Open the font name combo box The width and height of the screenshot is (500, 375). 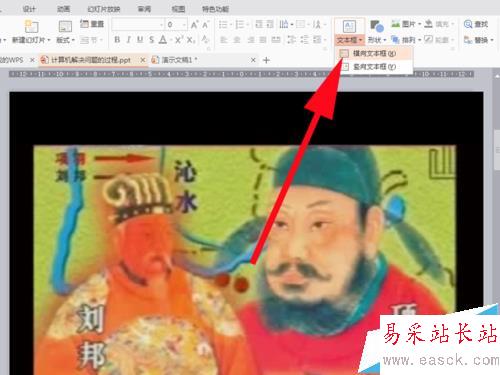(x=138, y=25)
